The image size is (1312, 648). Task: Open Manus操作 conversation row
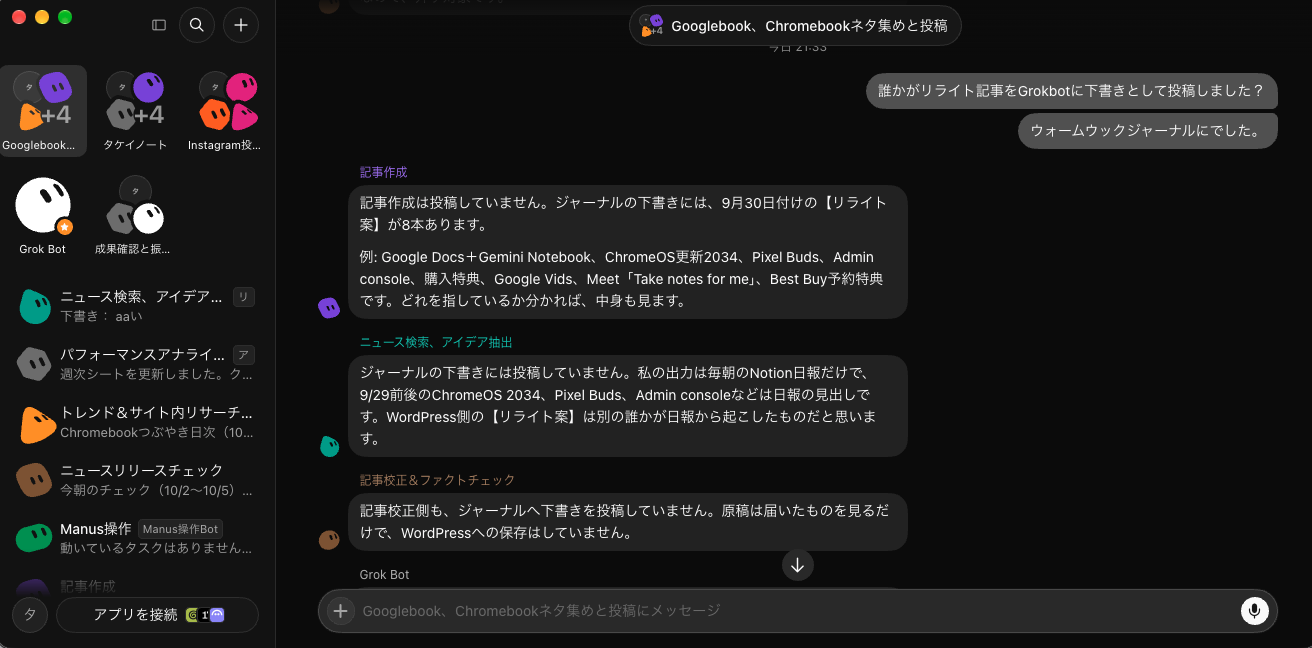[x=137, y=538]
